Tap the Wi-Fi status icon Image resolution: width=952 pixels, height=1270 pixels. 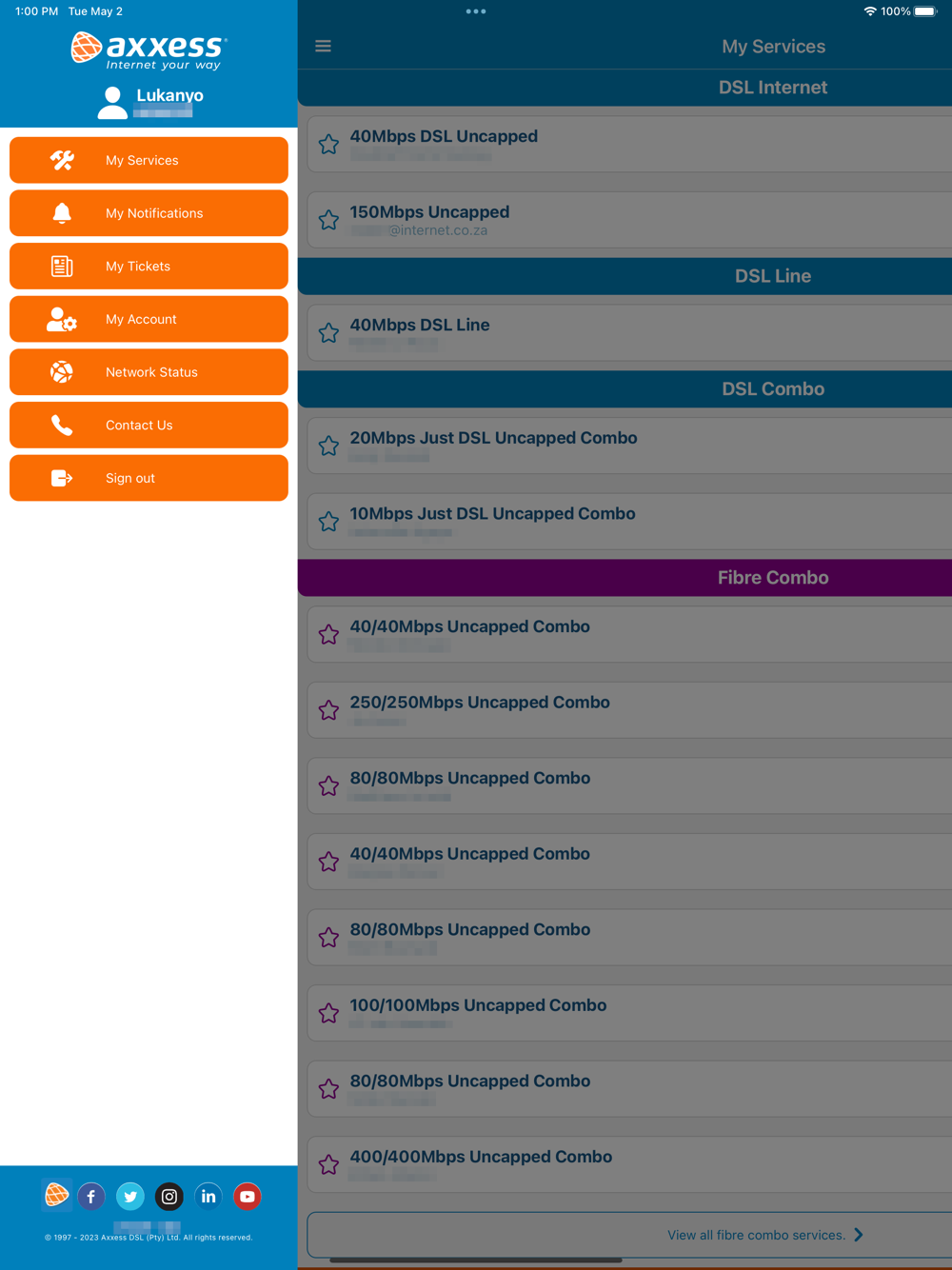tap(870, 11)
